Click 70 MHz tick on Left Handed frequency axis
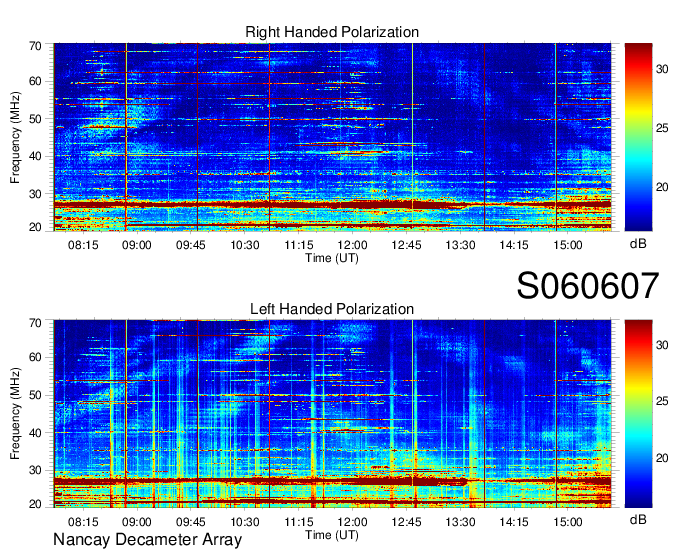This screenshot has height=552, width=680. click(x=35, y=323)
